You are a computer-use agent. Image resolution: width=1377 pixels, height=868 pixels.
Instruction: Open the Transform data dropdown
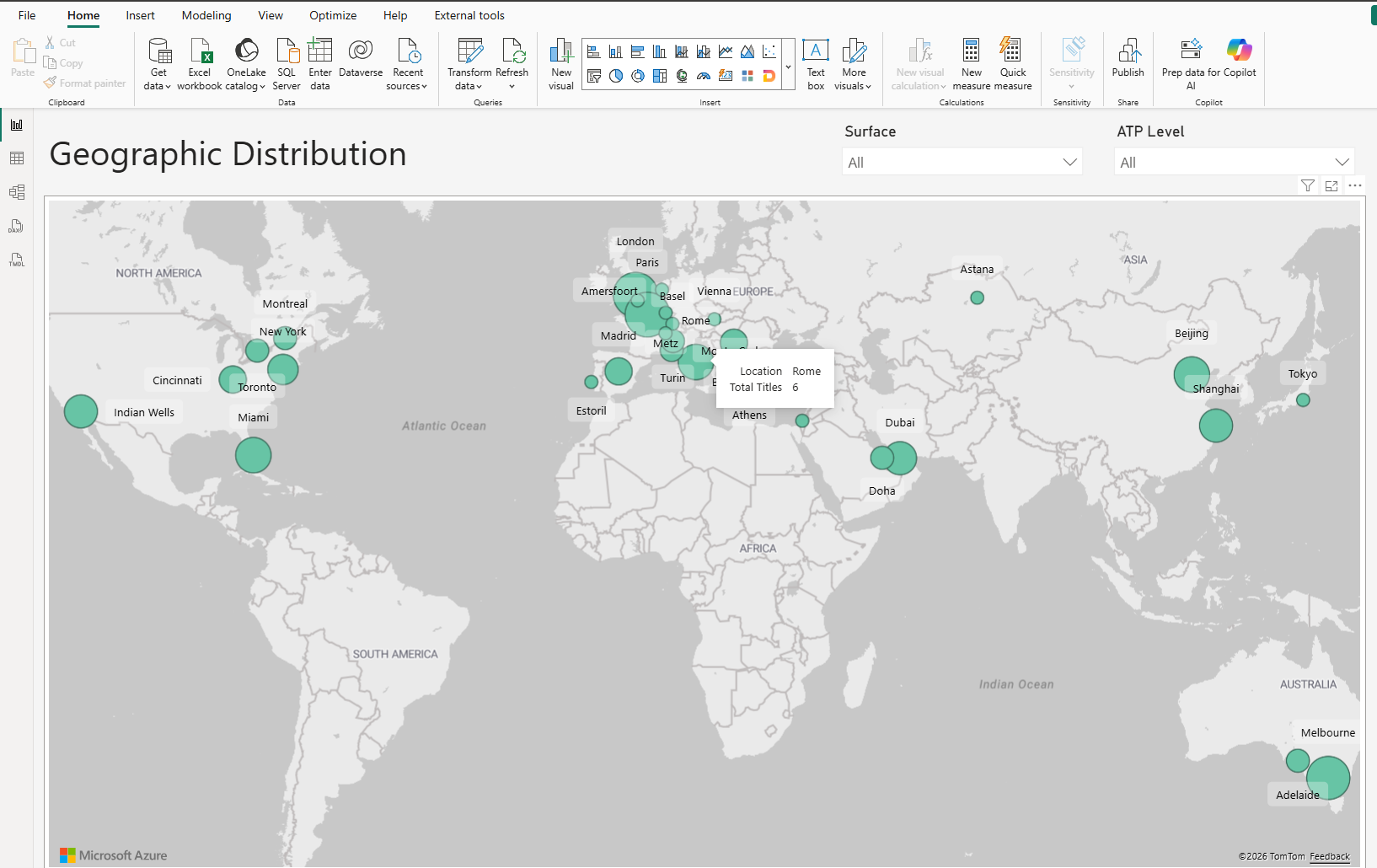click(469, 64)
